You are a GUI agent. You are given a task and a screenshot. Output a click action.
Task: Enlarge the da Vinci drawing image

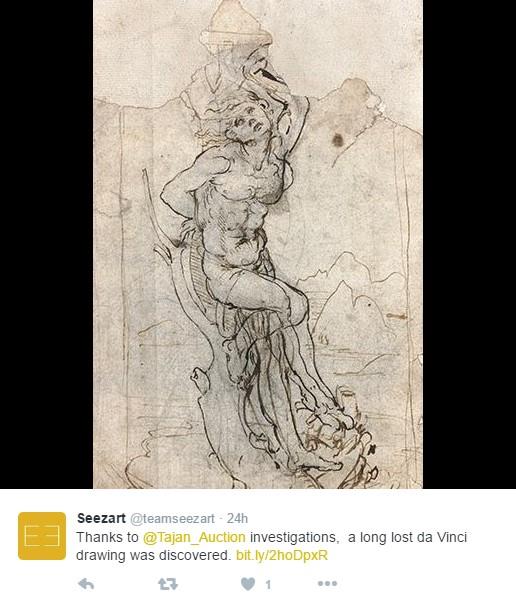(258, 244)
